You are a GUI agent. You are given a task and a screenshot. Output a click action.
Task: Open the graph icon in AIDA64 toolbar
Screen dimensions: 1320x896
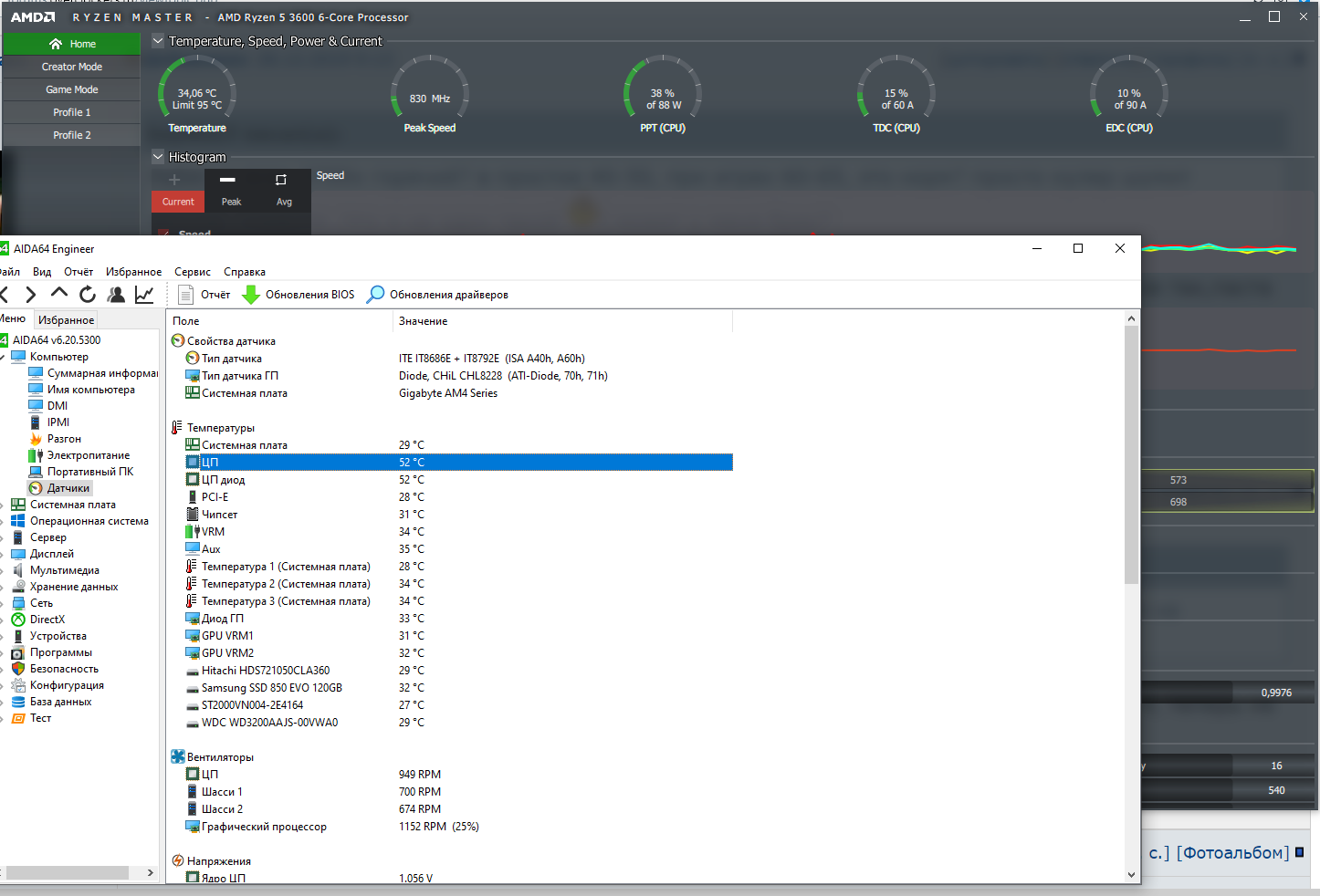(144, 294)
